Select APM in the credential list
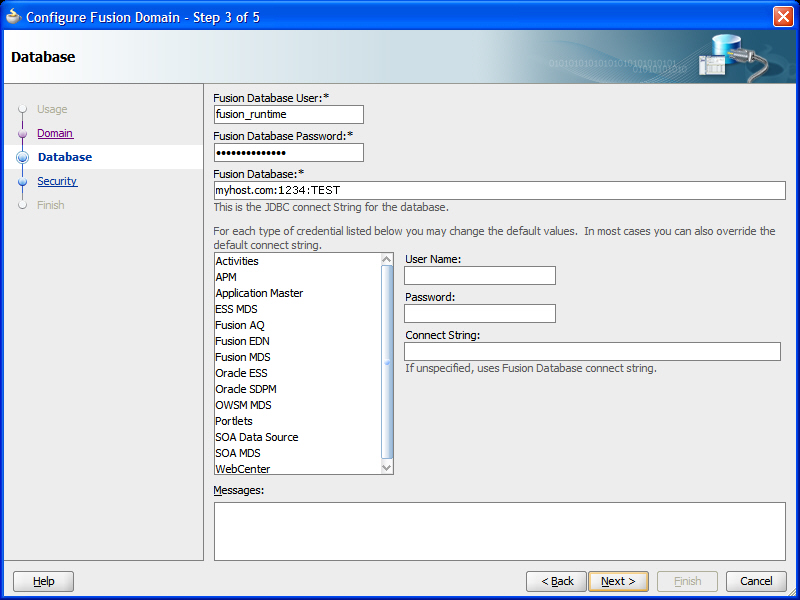800x600 pixels. point(298,277)
